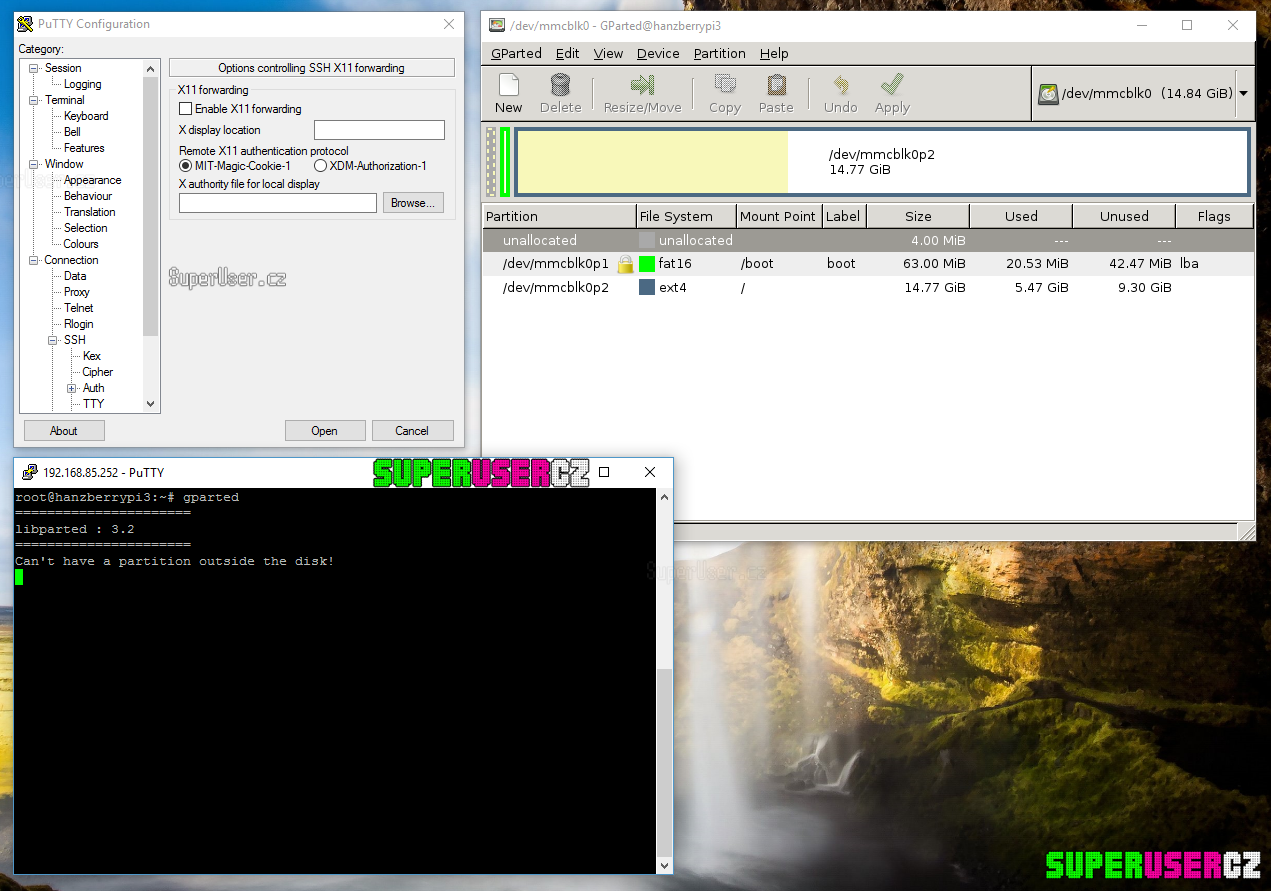The height and width of the screenshot is (891, 1271).
Task: Click the X authority file path field
Action: [278, 203]
